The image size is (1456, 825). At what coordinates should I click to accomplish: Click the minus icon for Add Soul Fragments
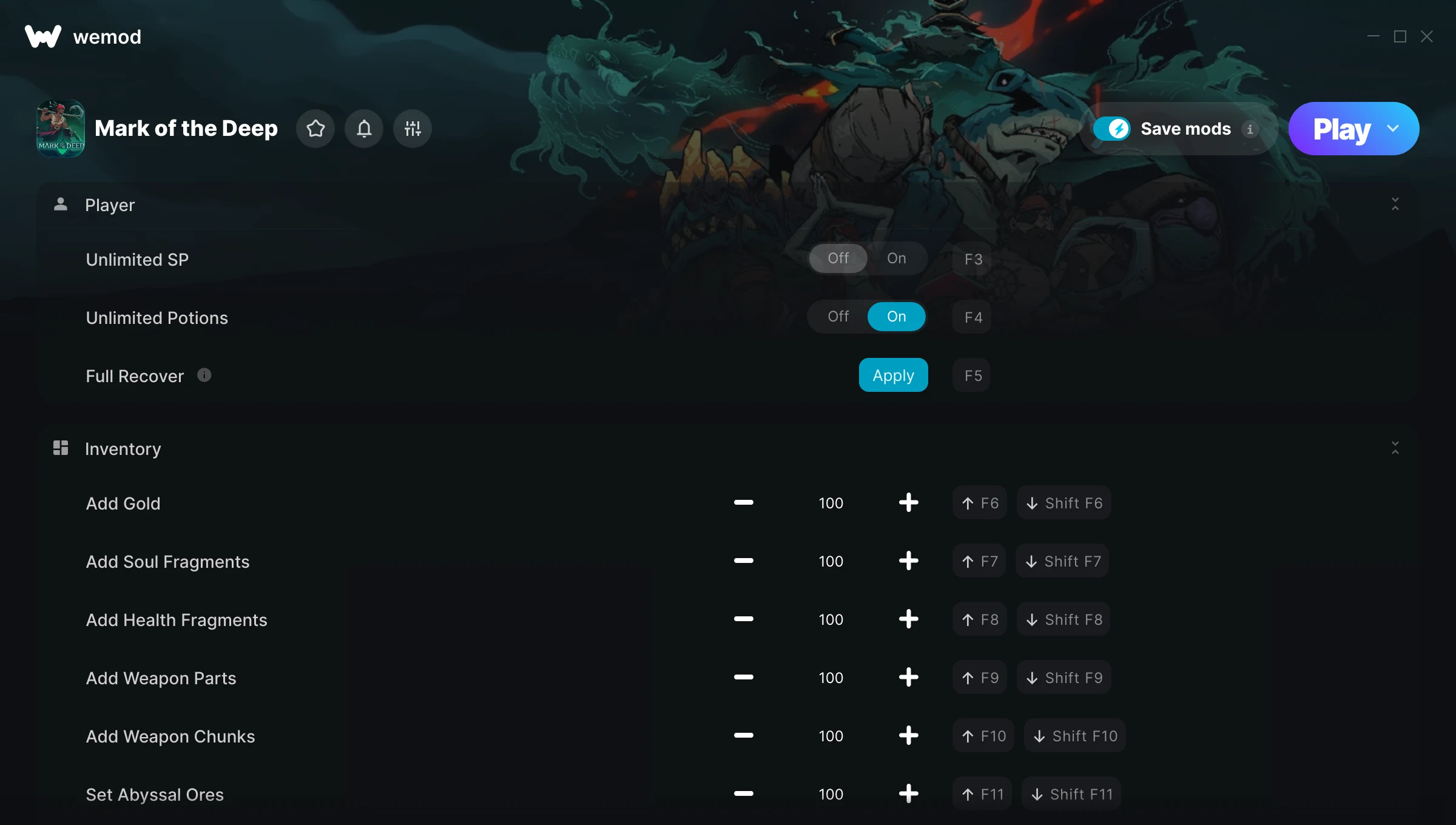pyautogui.click(x=743, y=561)
